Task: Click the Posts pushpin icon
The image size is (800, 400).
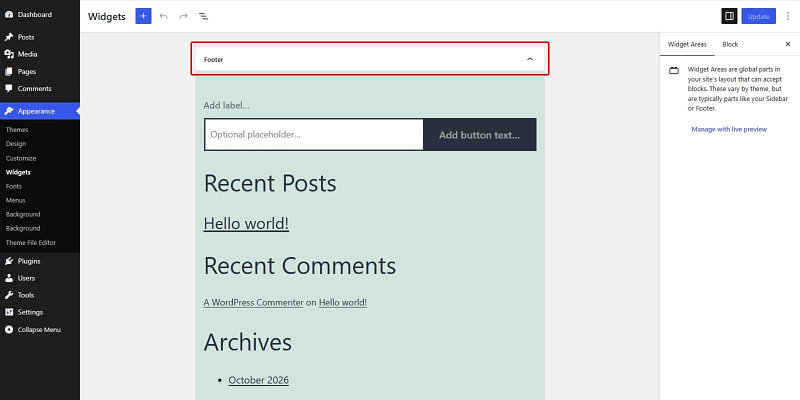Action: 9,37
